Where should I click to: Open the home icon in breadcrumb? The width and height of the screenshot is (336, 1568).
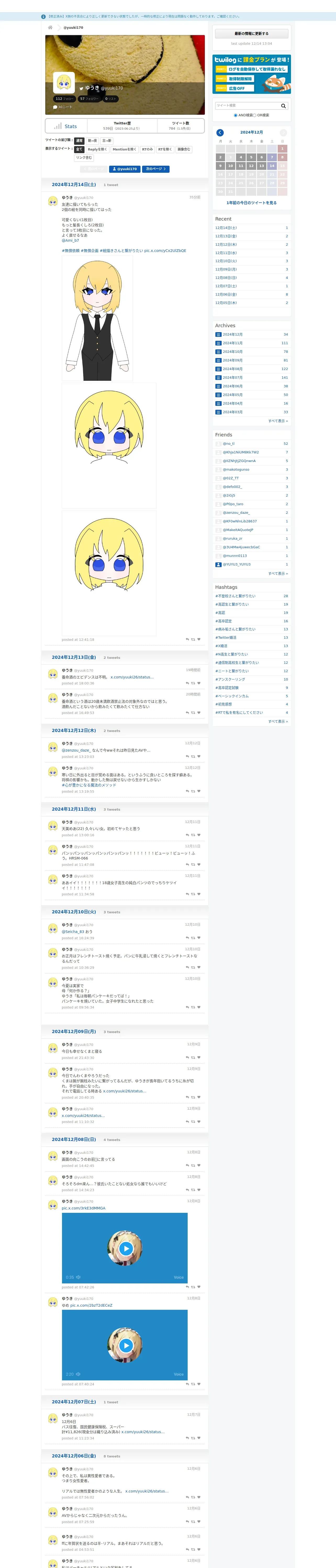(x=50, y=27)
